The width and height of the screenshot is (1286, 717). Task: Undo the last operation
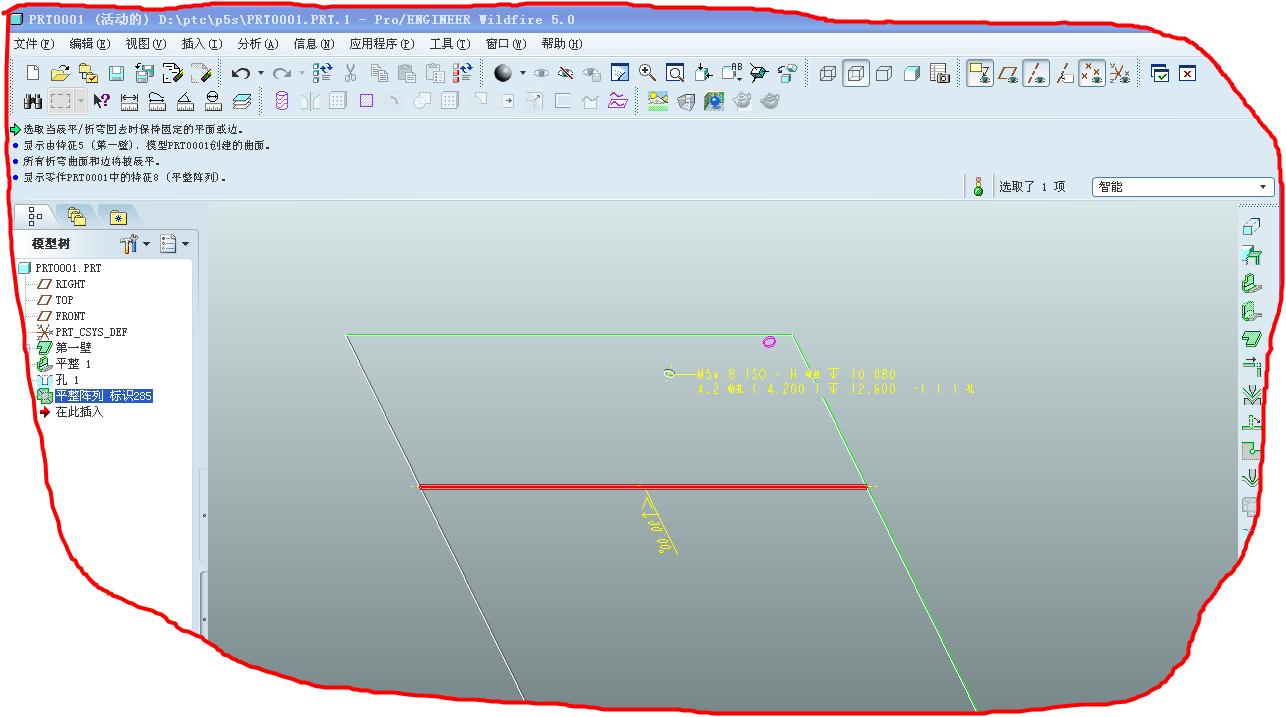tap(240, 73)
